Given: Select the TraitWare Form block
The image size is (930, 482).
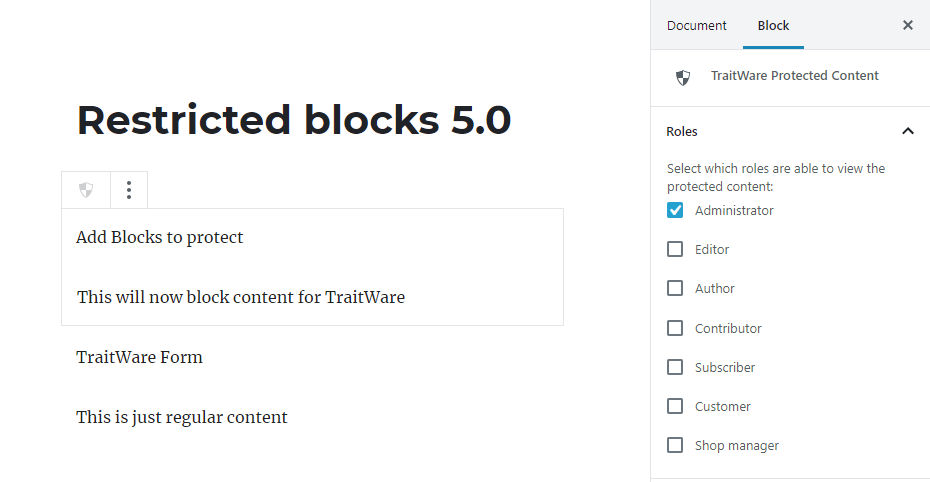Looking at the screenshot, I should point(139,357).
